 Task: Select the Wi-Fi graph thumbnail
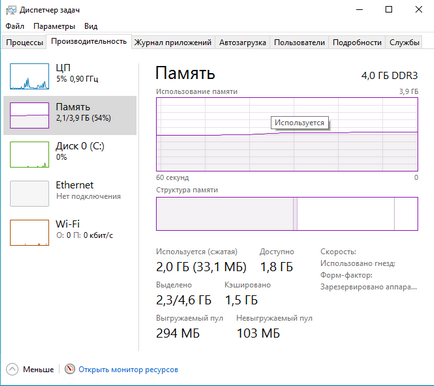(x=29, y=232)
